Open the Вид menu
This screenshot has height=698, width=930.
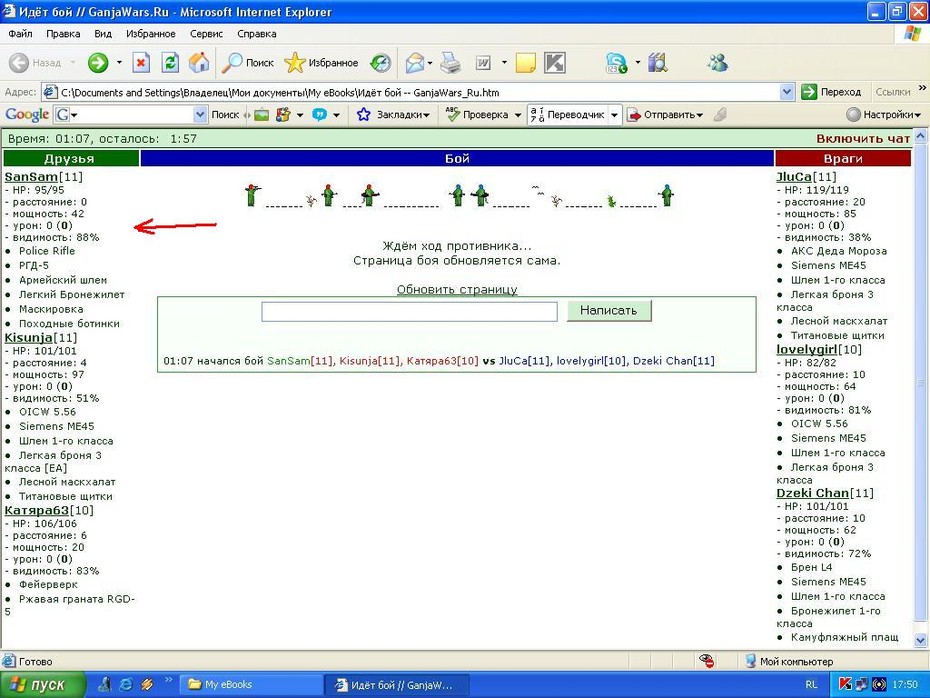pos(103,34)
